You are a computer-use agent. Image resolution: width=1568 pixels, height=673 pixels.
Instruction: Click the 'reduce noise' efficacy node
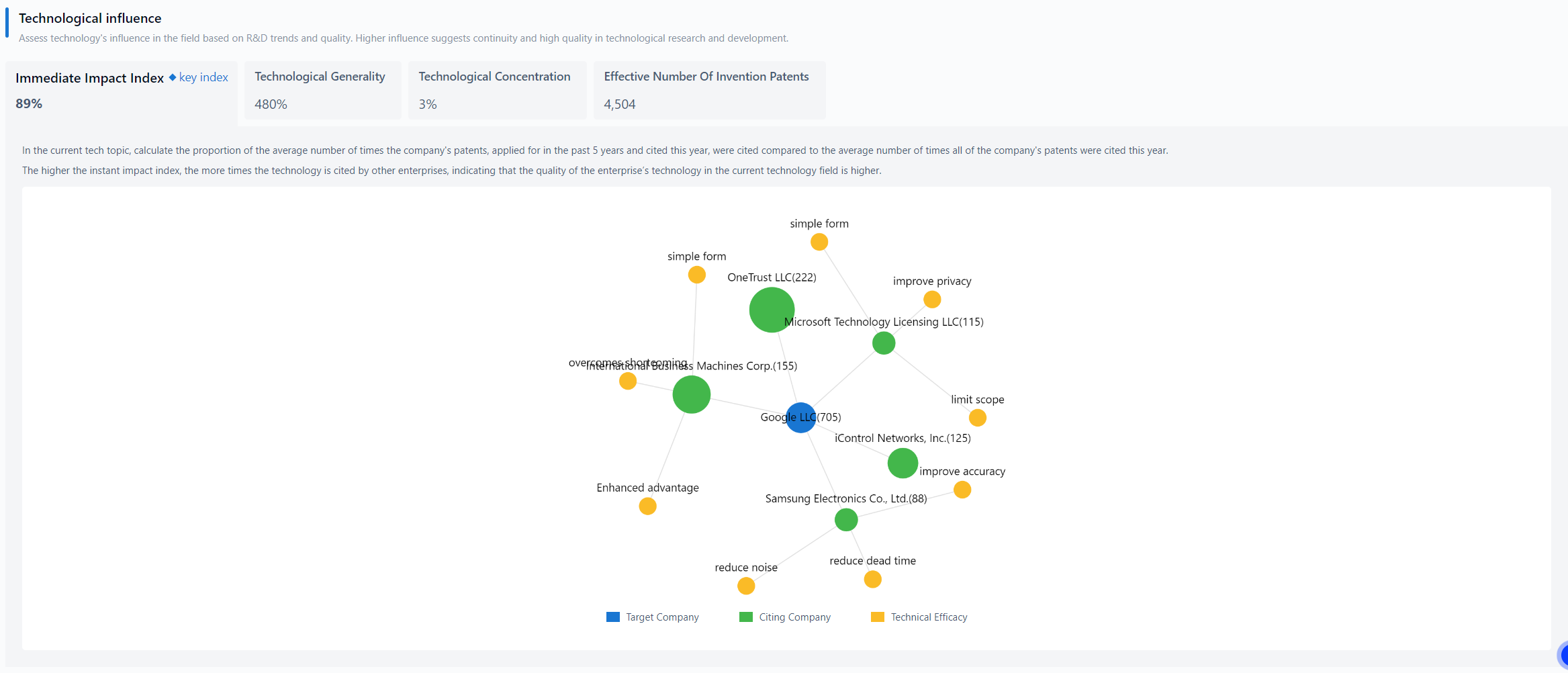click(745, 586)
